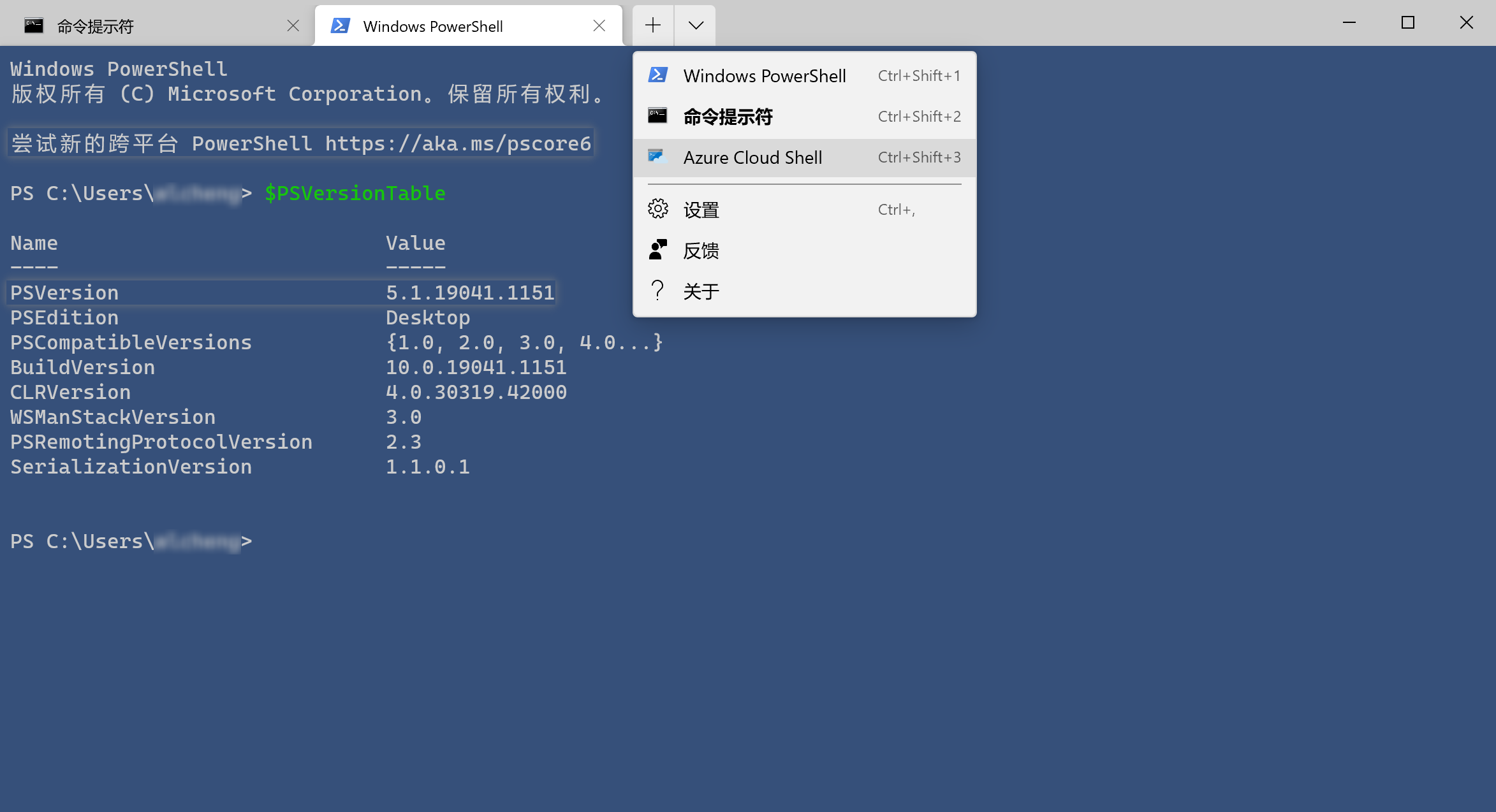Viewport: 1496px width, 812px height.
Task: Collapse the new tab dropdown chevron
Action: [696, 25]
